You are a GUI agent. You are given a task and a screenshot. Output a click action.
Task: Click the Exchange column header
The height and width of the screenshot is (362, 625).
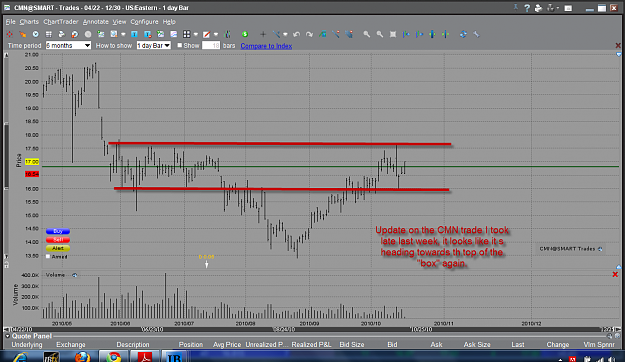pyautogui.click(x=71, y=344)
